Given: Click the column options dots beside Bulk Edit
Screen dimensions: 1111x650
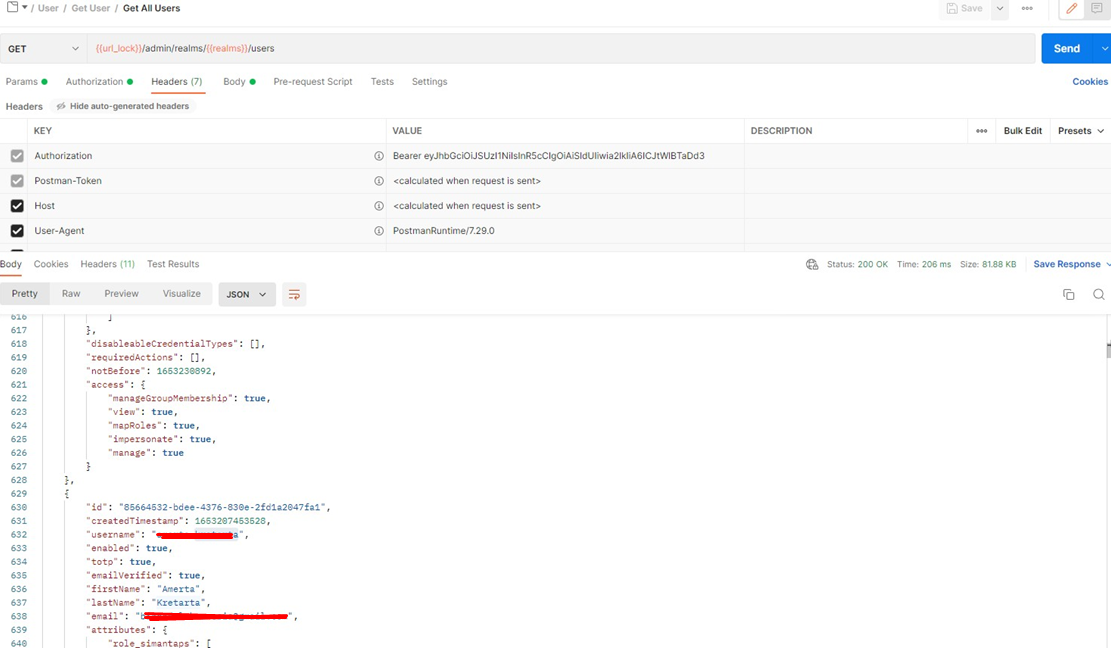Looking at the screenshot, I should (981, 131).
